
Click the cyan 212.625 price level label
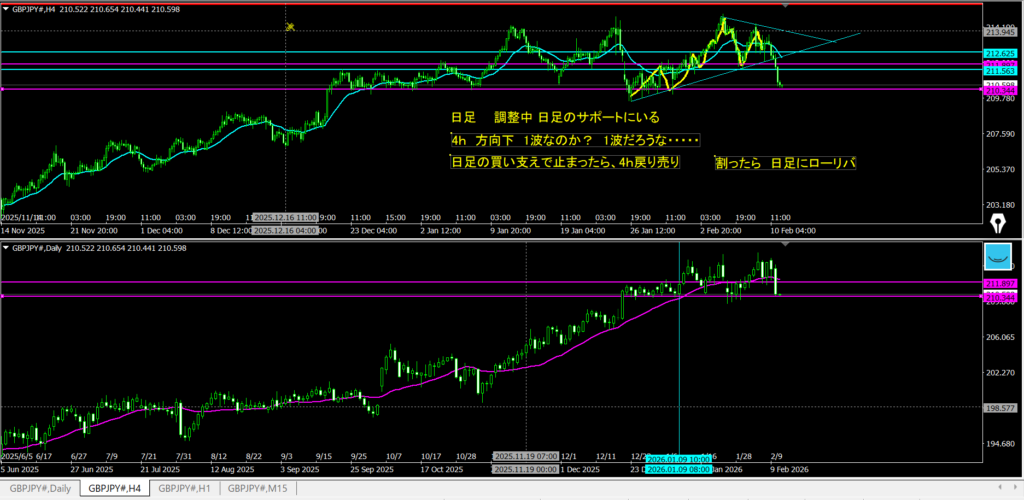(x=1001, y=52)
